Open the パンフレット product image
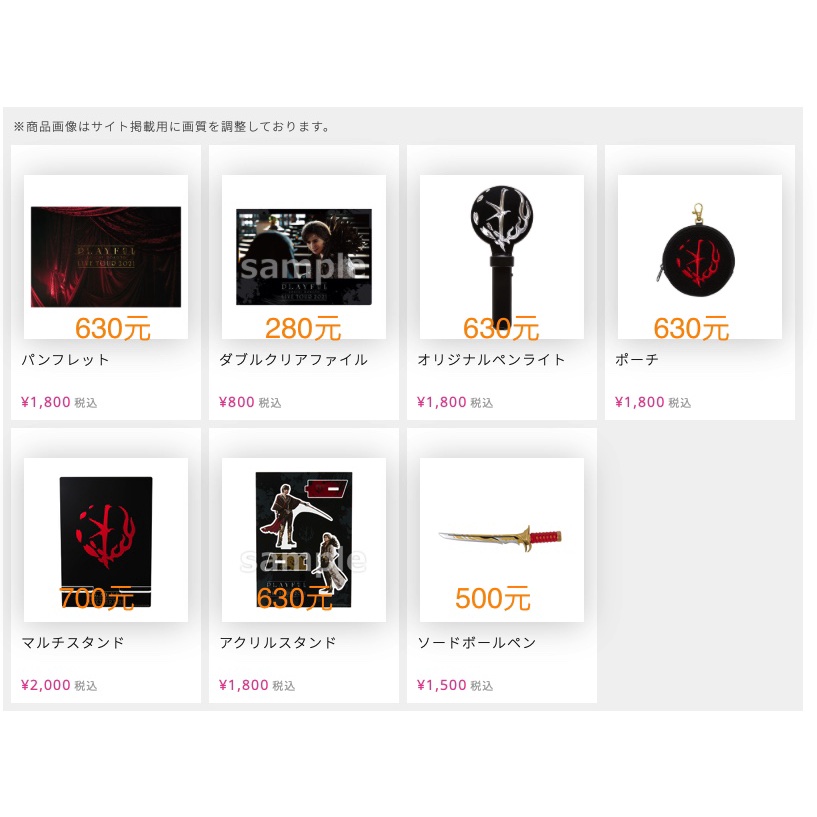Screen dimensions: 817x817 tap(106, 256)
